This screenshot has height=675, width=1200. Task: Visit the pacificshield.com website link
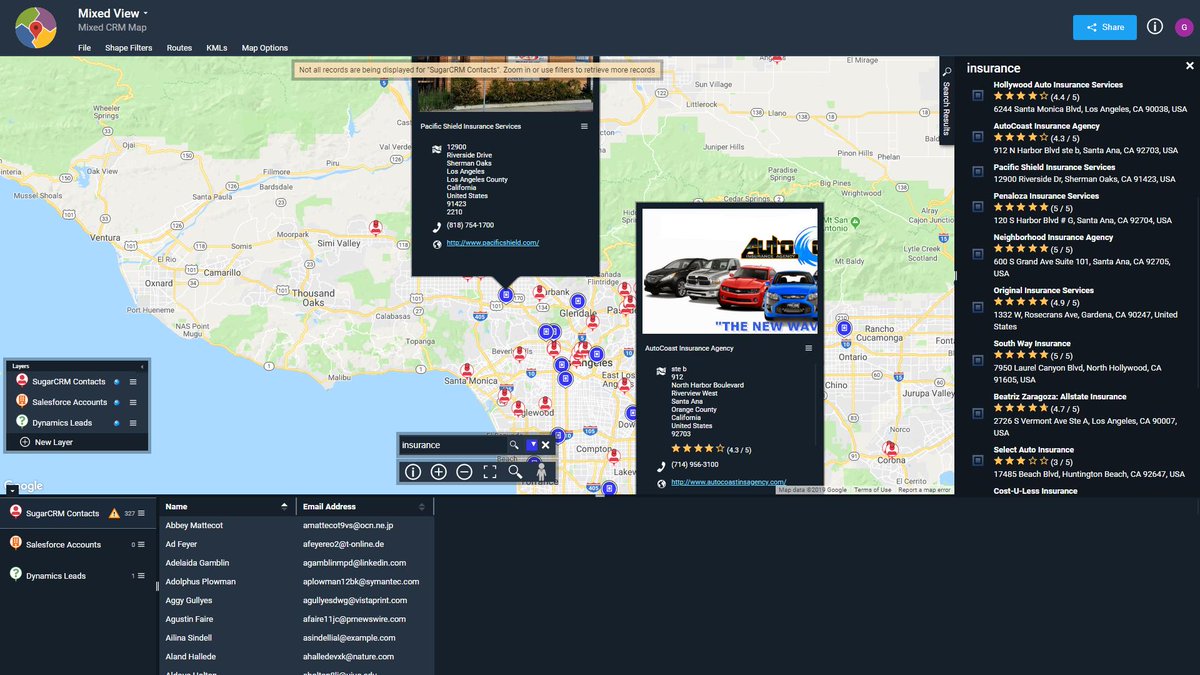(493, 243)
